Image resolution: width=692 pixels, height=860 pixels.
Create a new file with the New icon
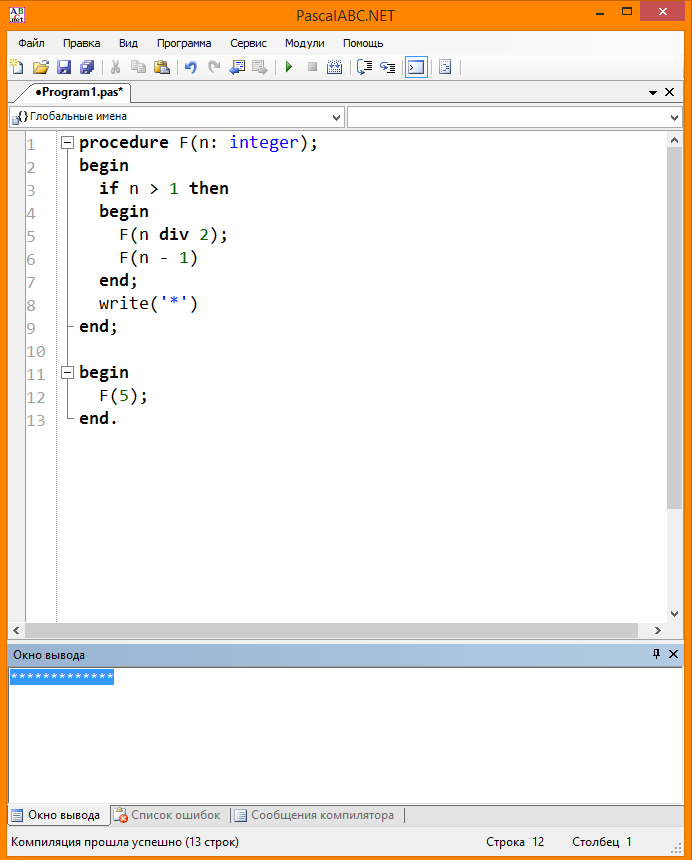point(17,67)
